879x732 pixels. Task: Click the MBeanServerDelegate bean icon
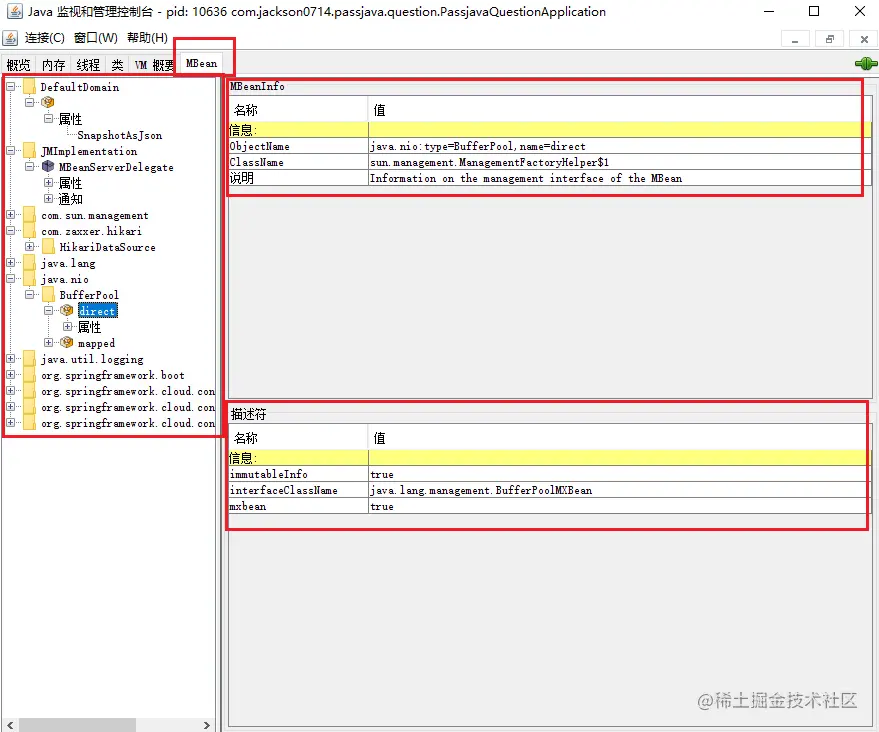48,166
